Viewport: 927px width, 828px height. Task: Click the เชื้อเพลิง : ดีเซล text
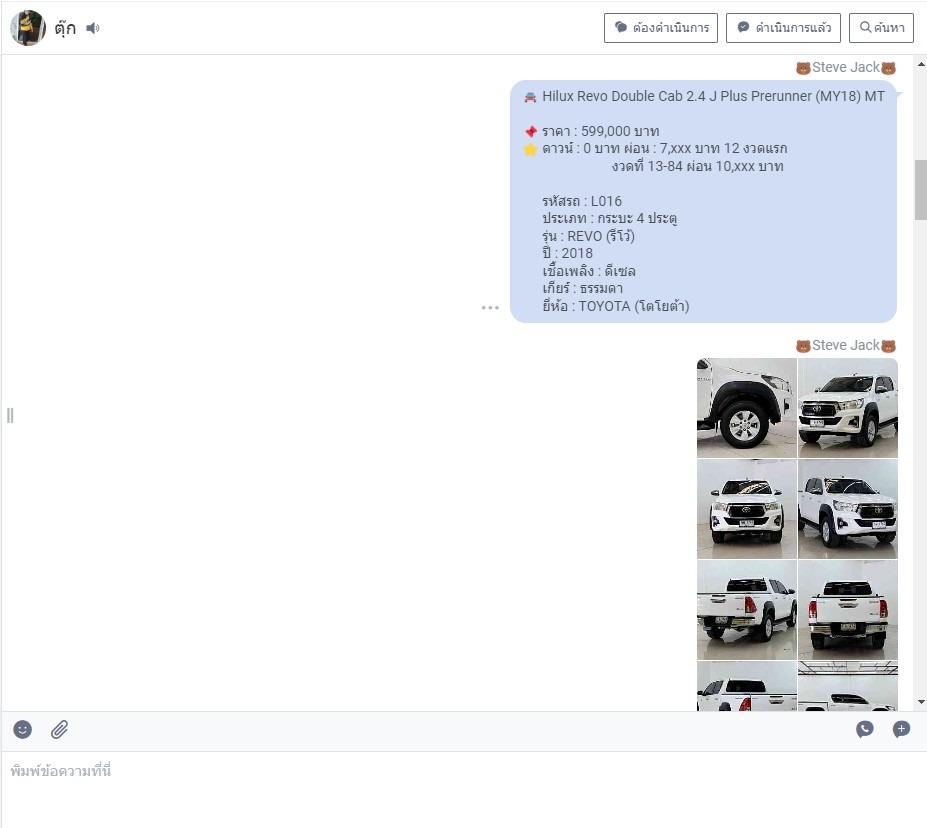589,271
